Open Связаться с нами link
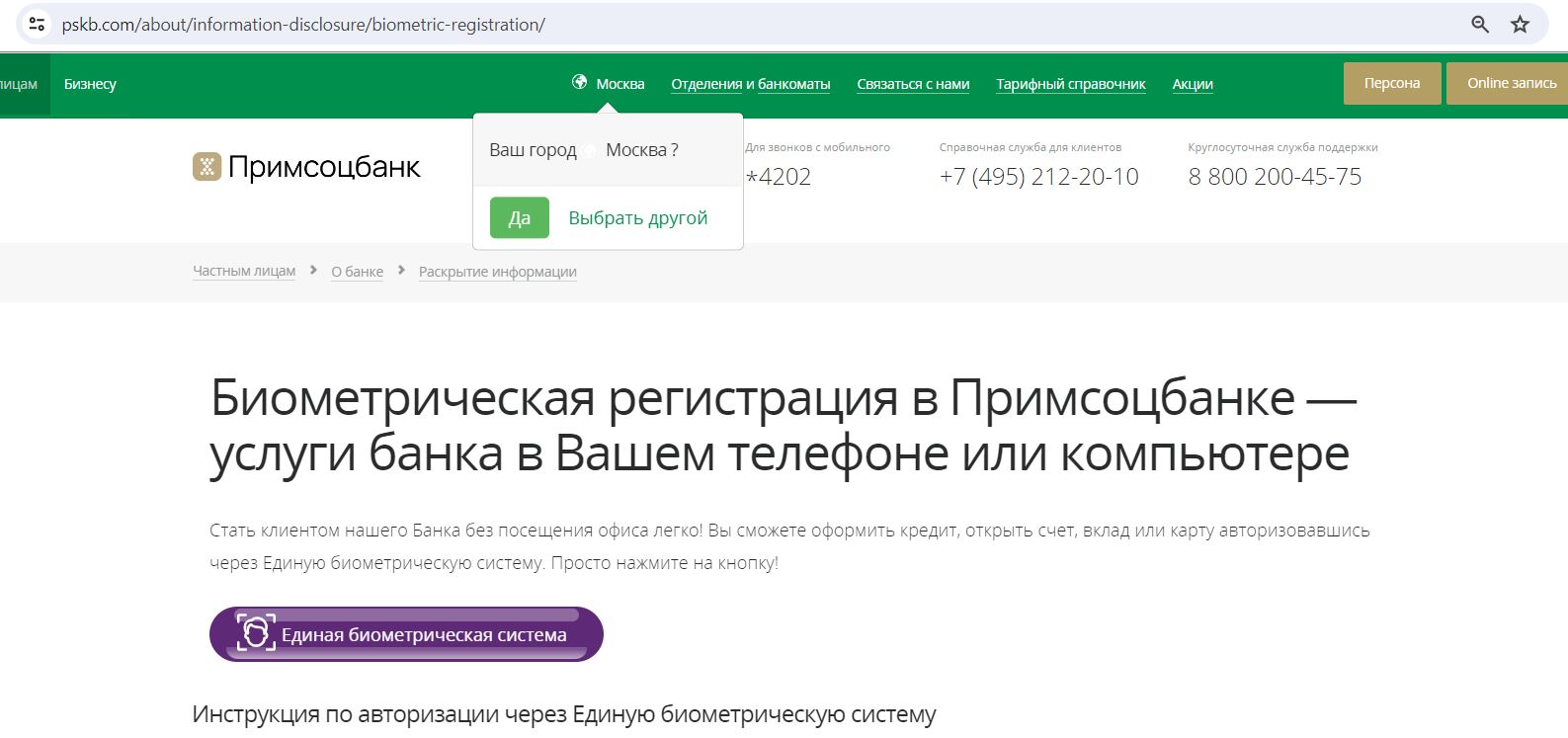Viewport: 1568px width, 738px height. click(x=913, y=84)
